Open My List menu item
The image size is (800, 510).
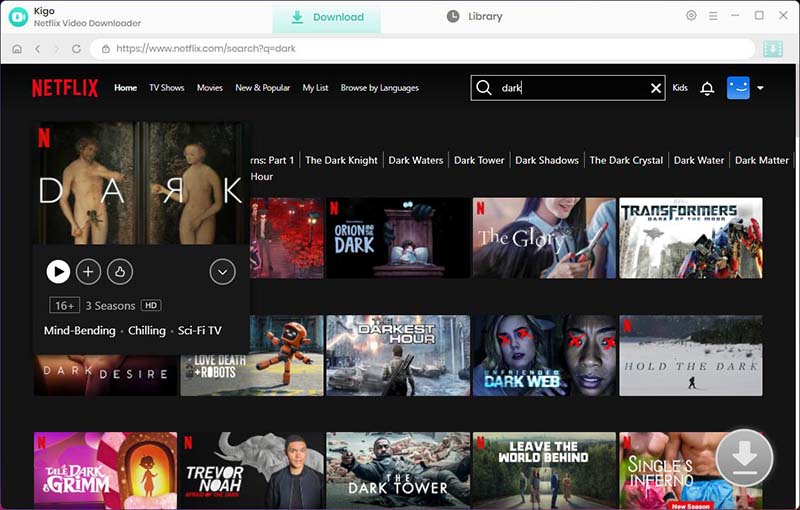click(x=315, y=88)
